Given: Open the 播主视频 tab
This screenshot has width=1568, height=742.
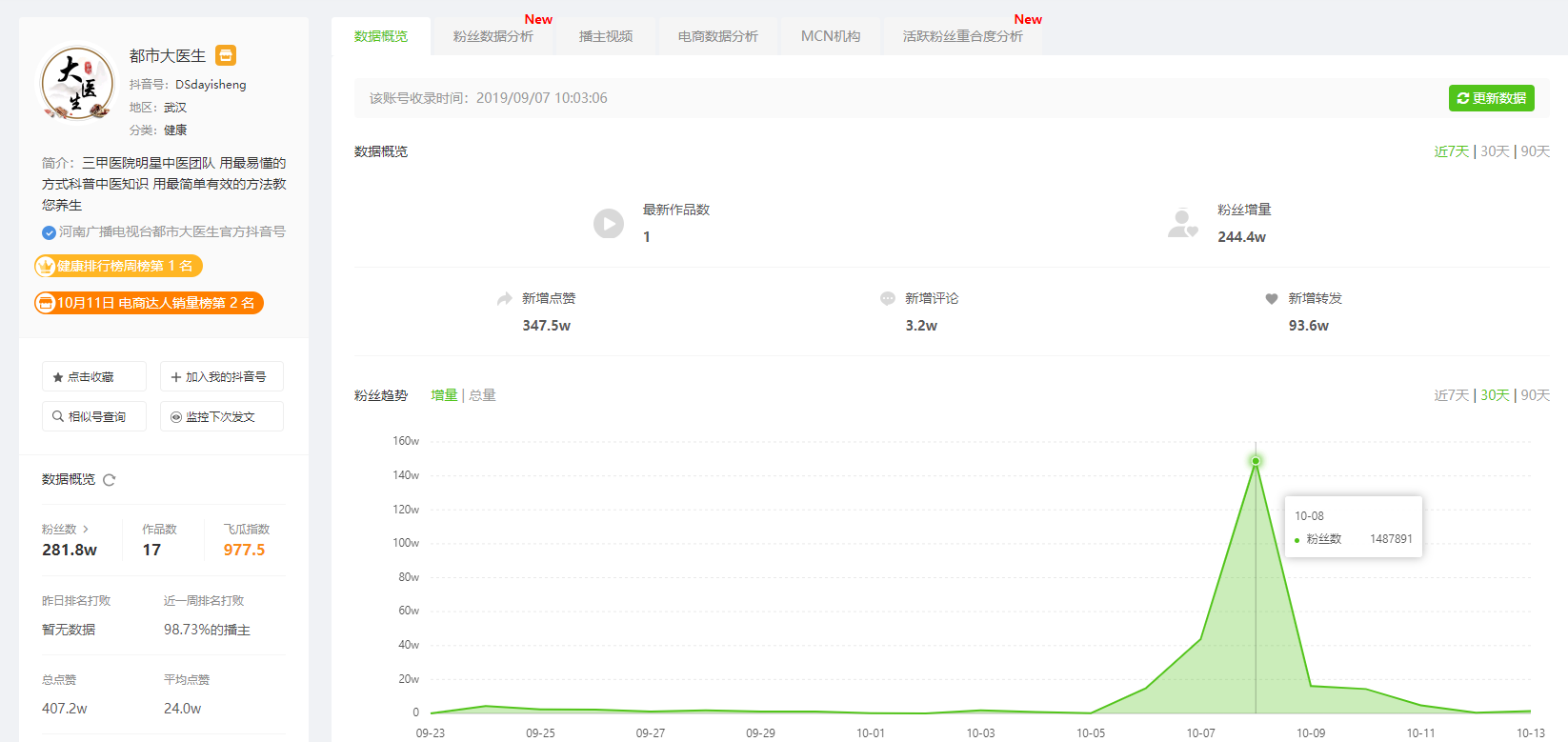Looking at the screenshot, I should (606, 36).
